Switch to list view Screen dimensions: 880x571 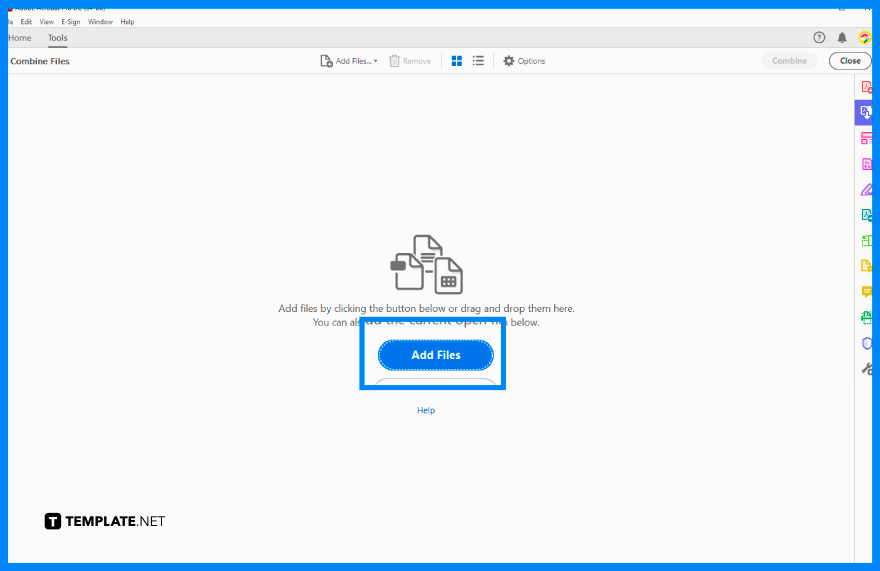tap(478, 61)
